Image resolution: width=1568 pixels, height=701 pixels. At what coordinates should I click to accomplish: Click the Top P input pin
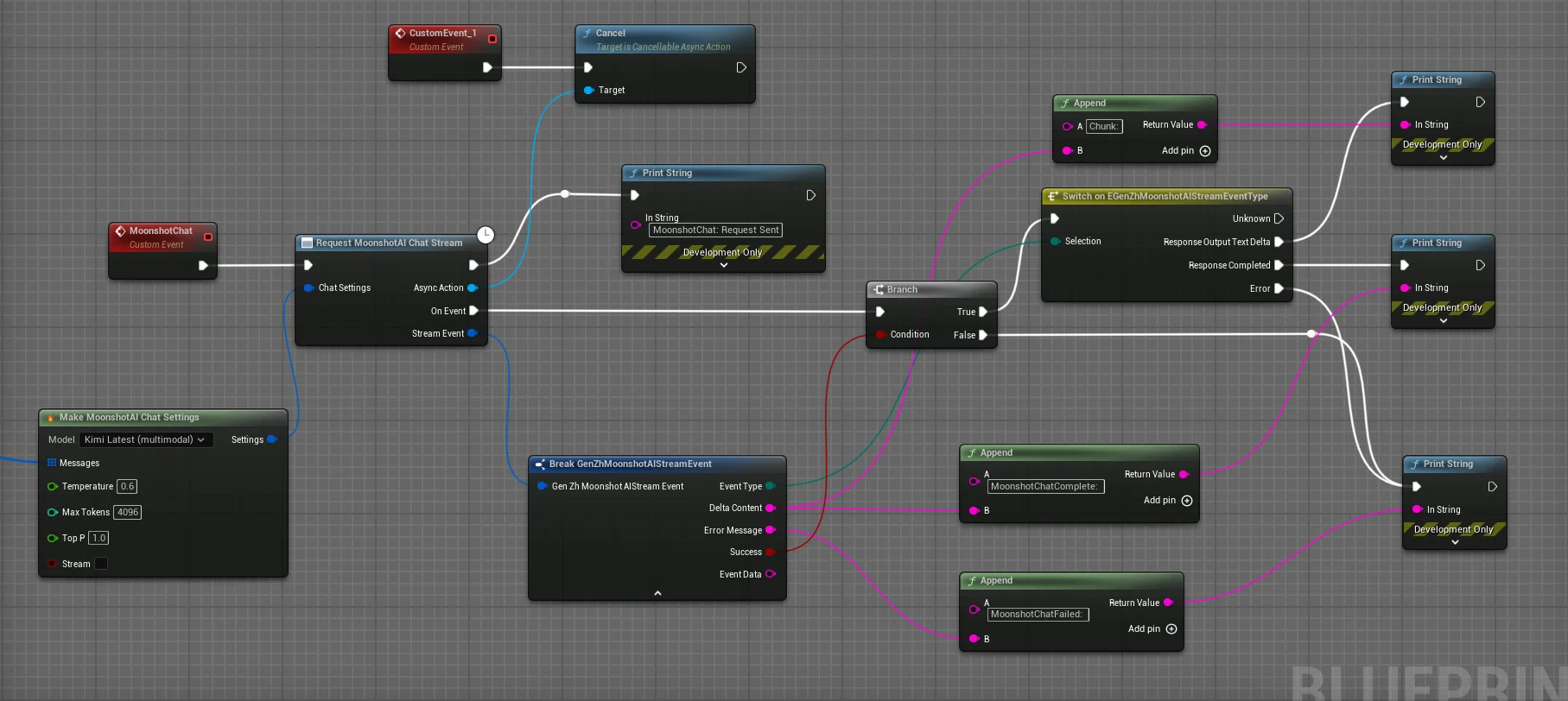pyautogui.click(x=53, y=538)
